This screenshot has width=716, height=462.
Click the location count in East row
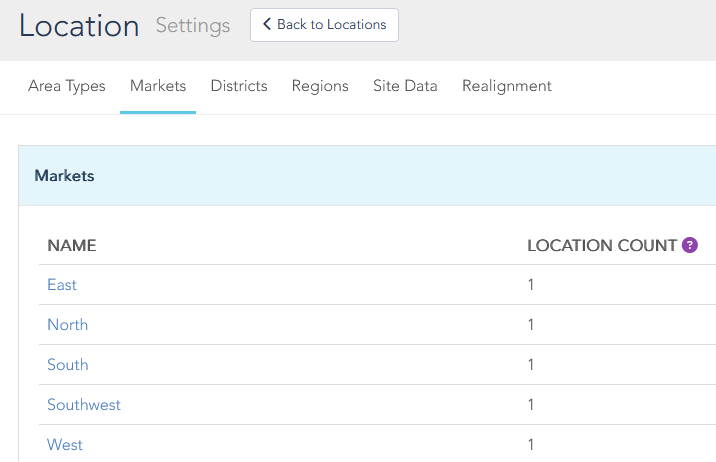pyautogui.click(x=531, y=285)
